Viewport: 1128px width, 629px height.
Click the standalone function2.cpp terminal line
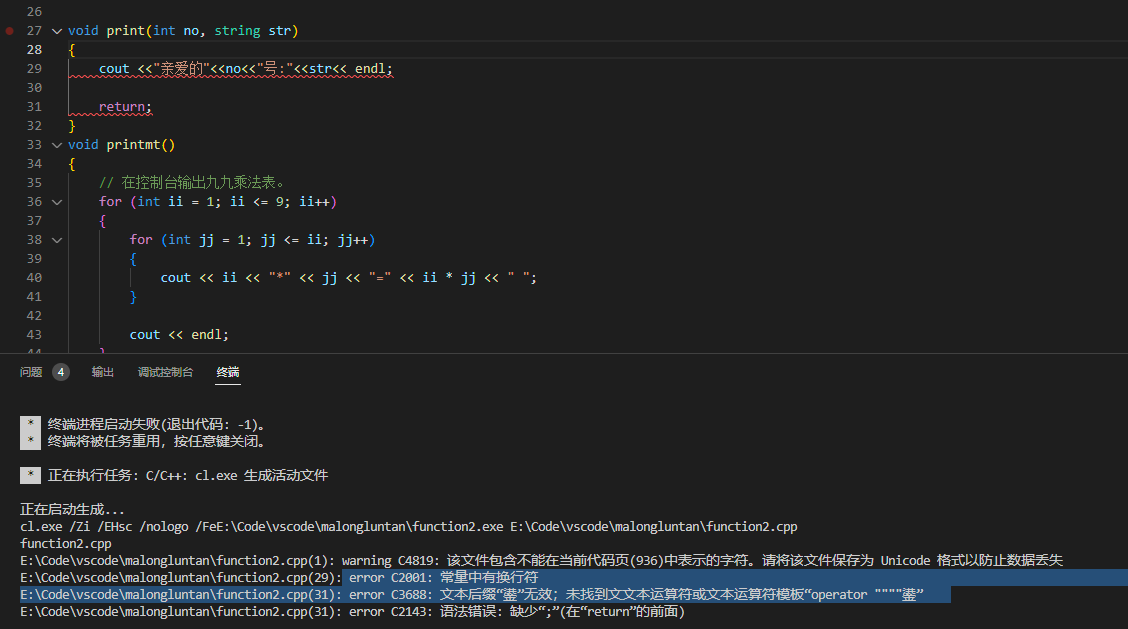65,543
